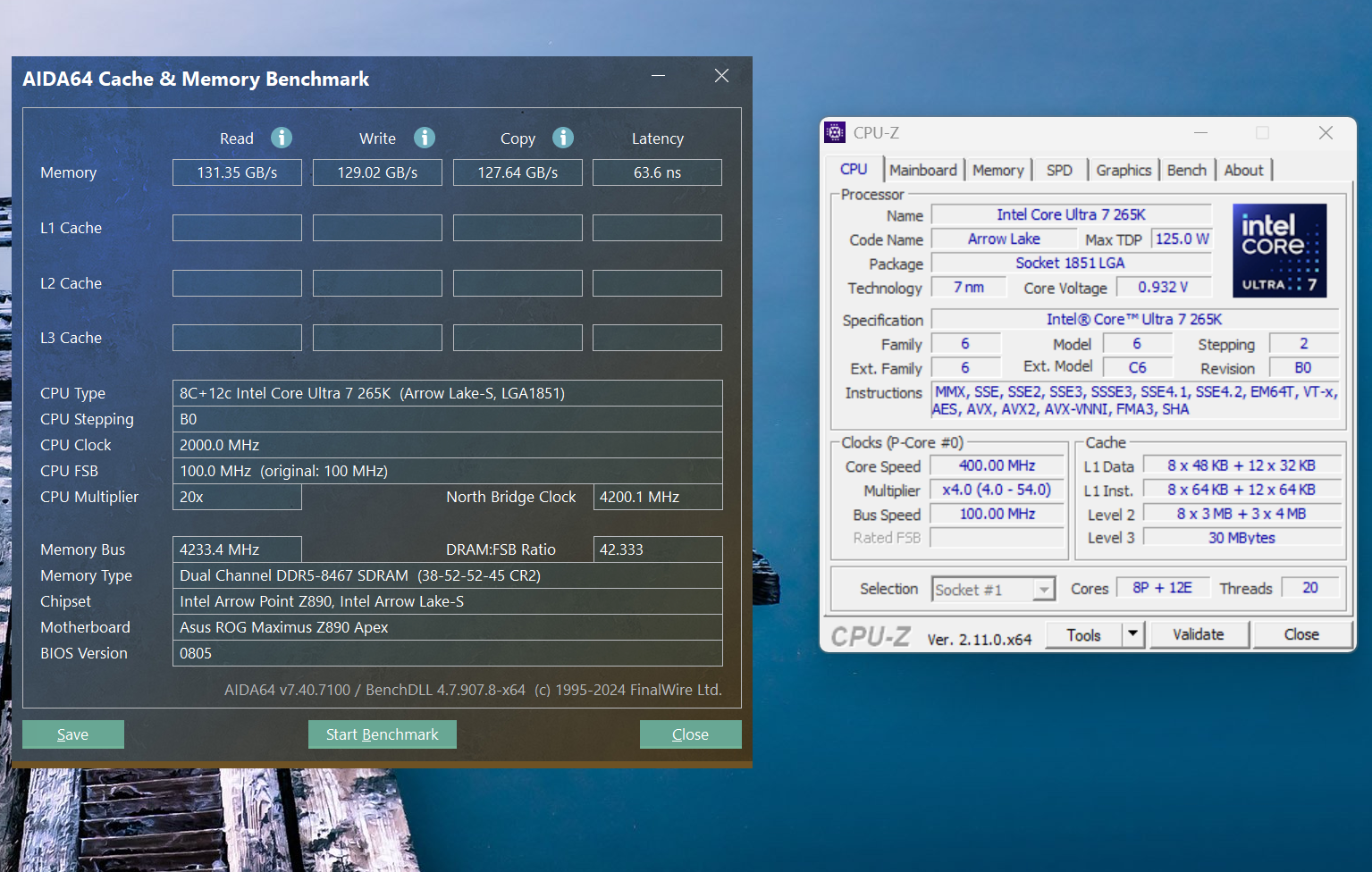Minimize the CPU-Z window
This screenshot has height=872, width=1372.
point(1201,132)
